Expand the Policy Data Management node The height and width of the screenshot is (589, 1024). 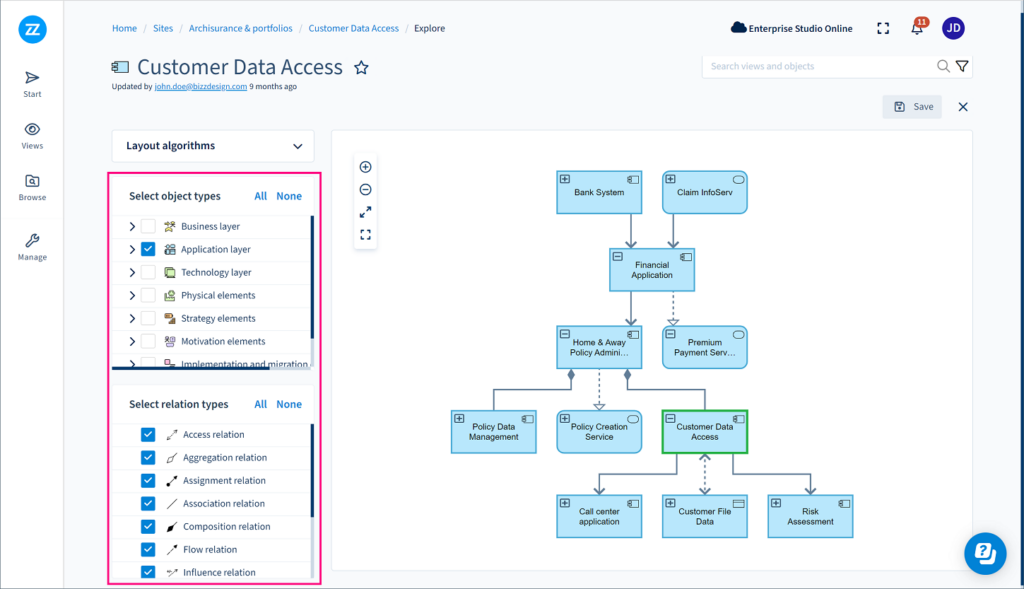click(x=459, y=419)
